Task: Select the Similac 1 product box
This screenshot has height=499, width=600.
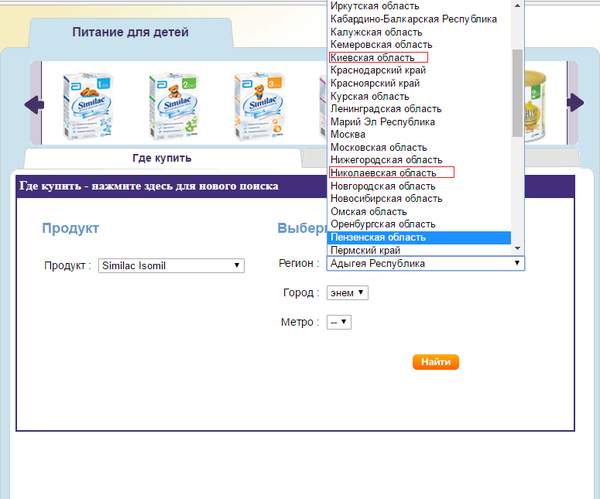Action: click(88, 105)
